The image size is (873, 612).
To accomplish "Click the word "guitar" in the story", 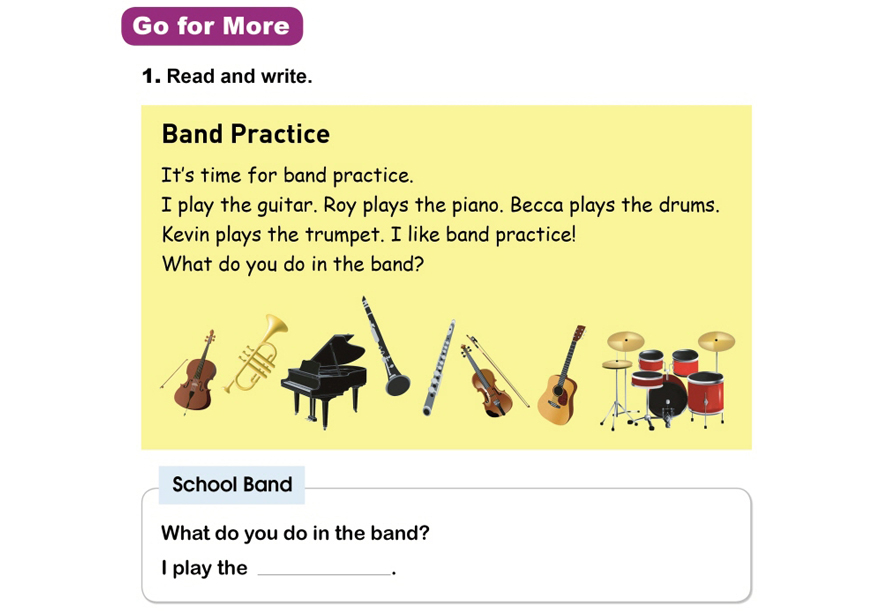I will coord(273,206).
